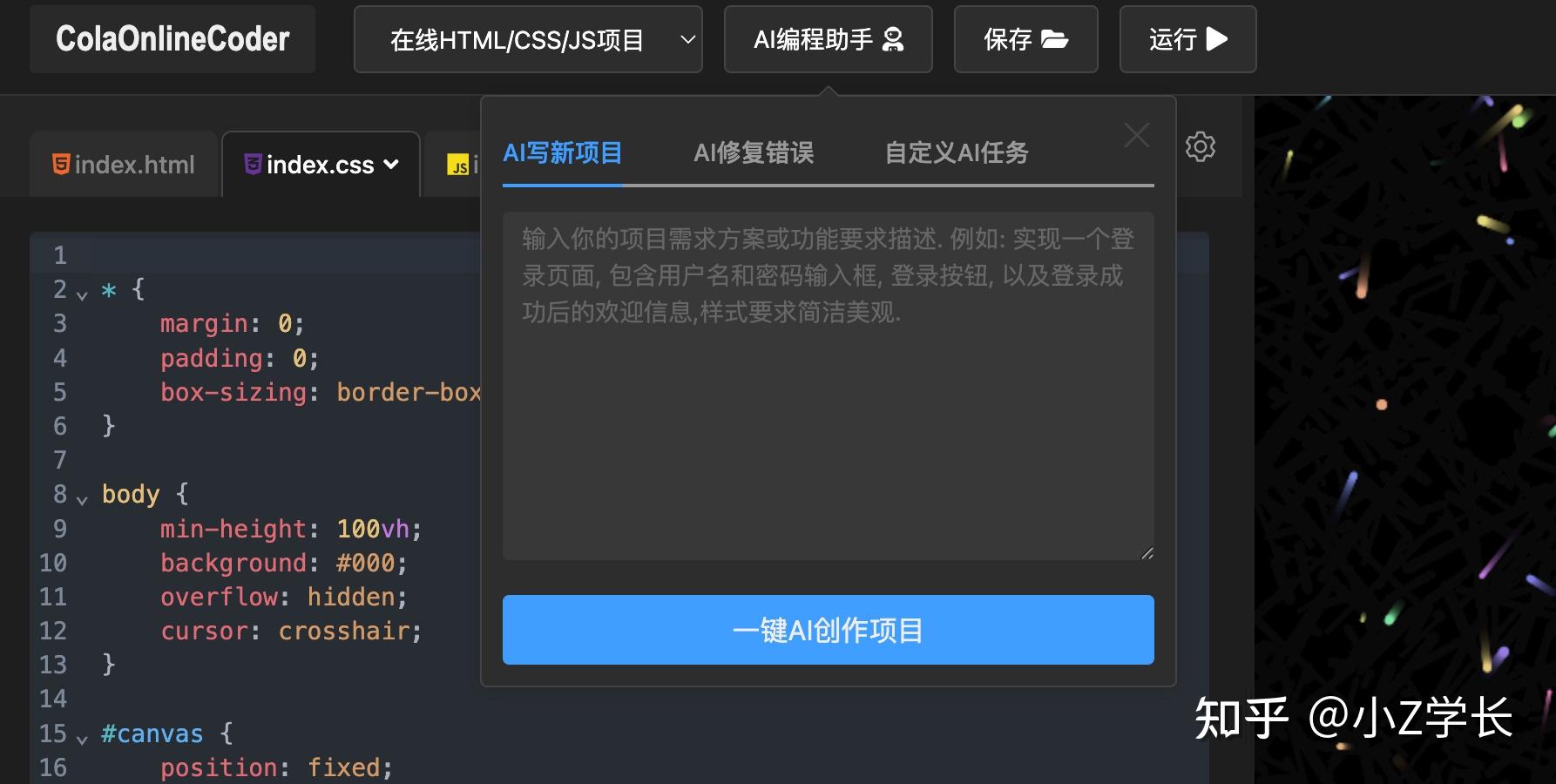The image size is (1556, 784).
Task: Open the AI编程助手 assistant button
Action: 829,39
